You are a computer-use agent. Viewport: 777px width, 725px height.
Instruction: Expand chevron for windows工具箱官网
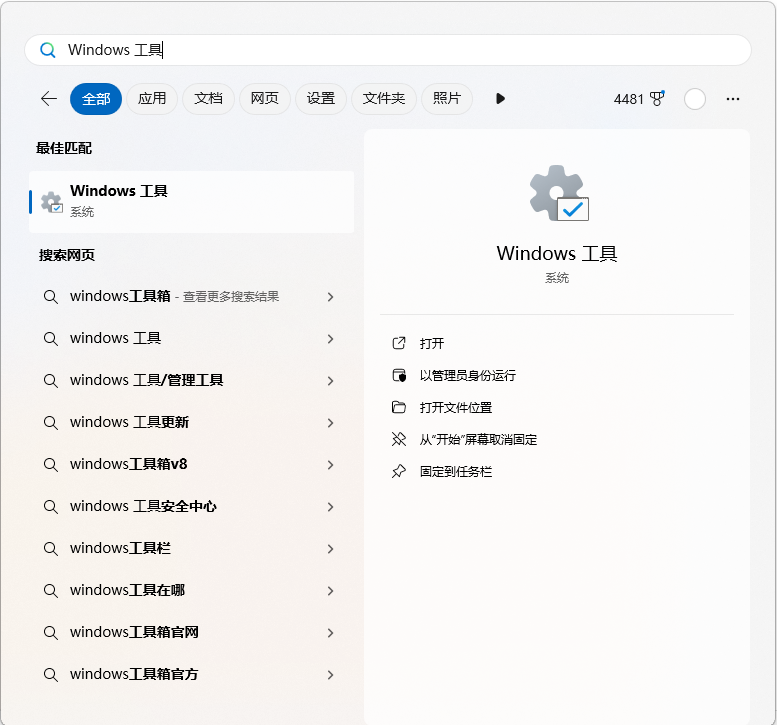(331, 633)
